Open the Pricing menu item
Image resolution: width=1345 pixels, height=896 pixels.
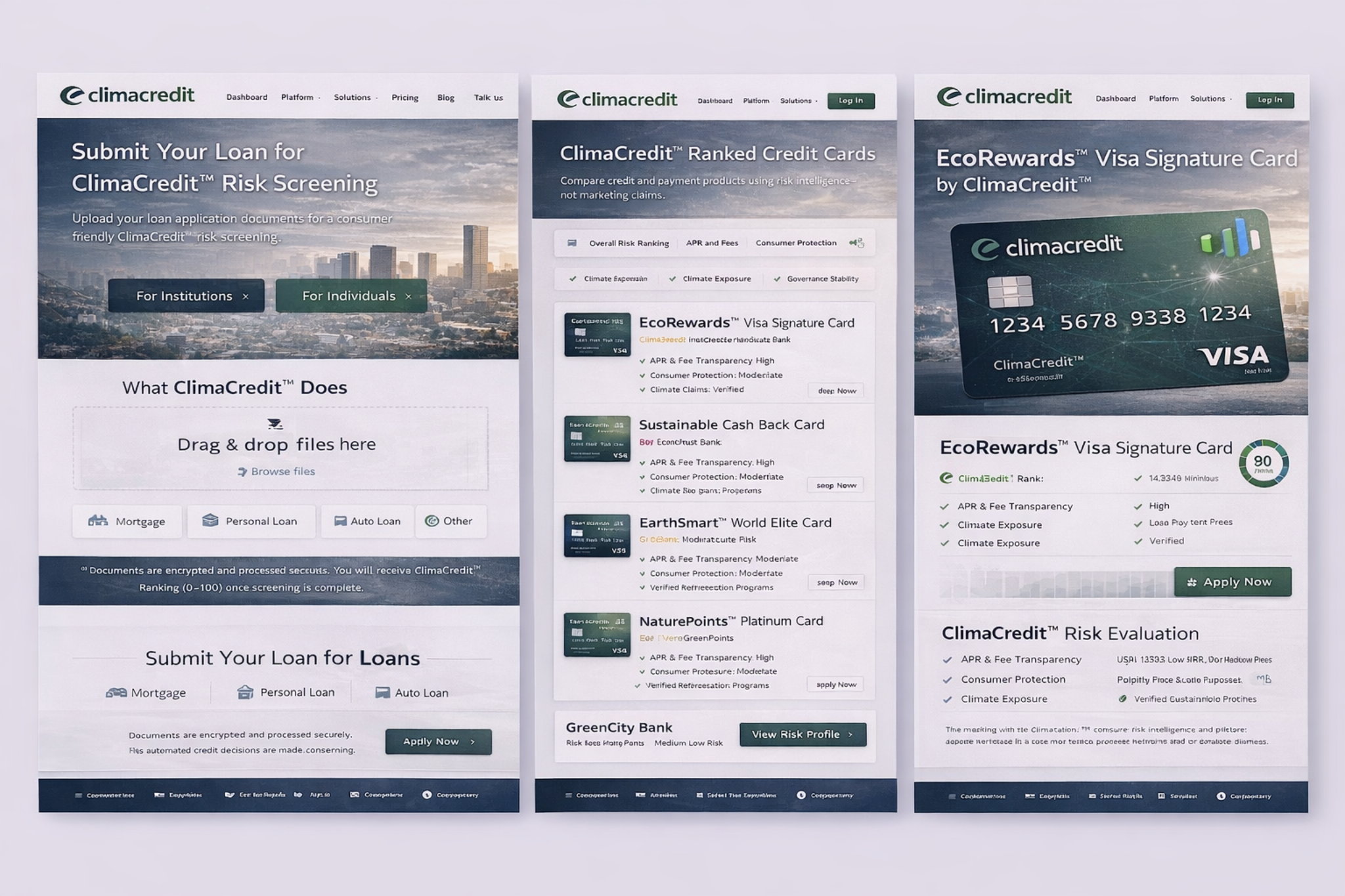point(405,98)
